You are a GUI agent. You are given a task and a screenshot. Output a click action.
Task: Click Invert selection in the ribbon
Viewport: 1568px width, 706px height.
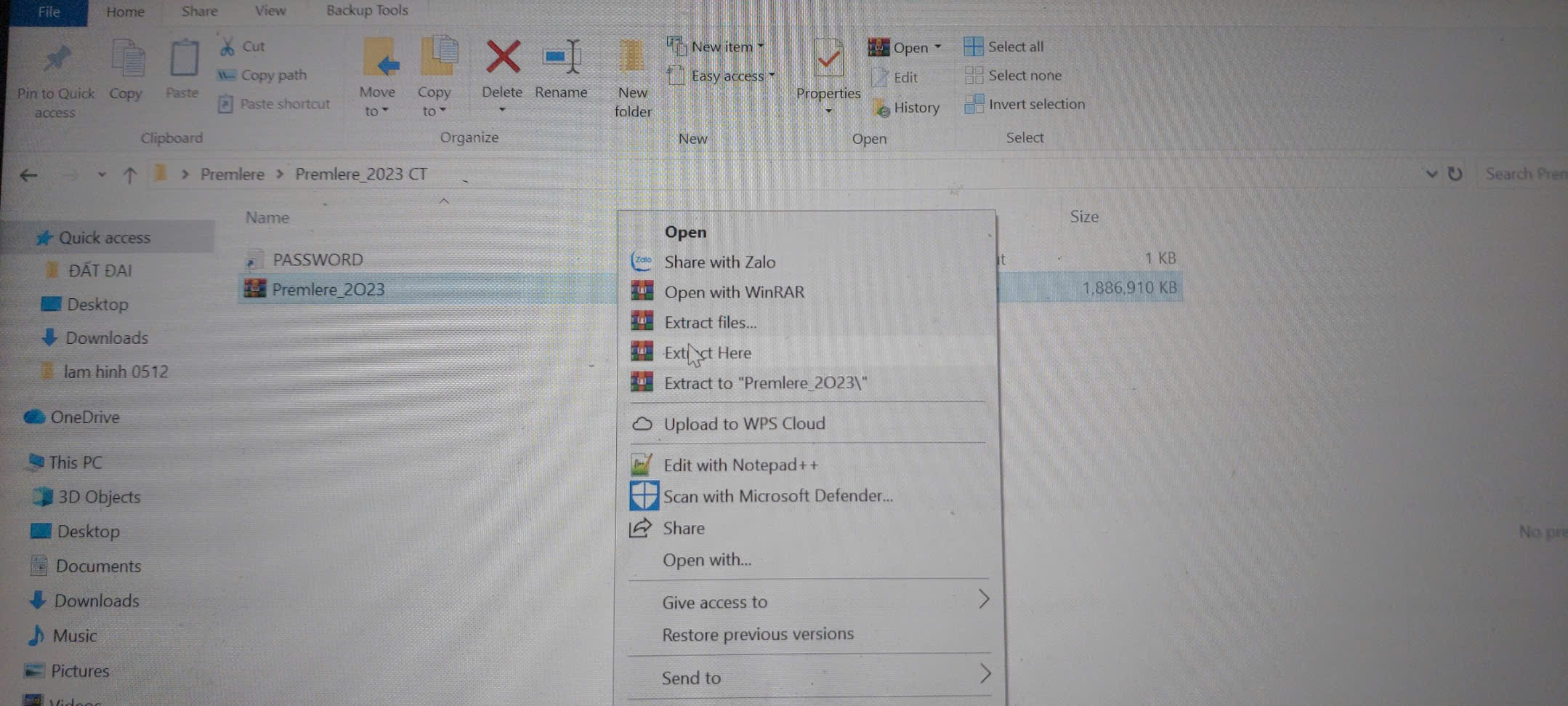click(1035, 105)
